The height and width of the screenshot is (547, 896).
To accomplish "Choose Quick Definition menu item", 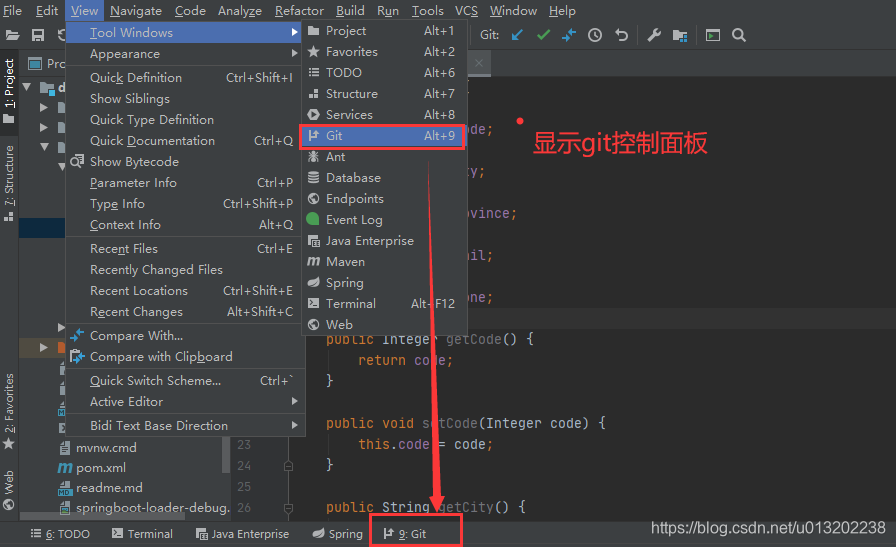I will point(184,78).
